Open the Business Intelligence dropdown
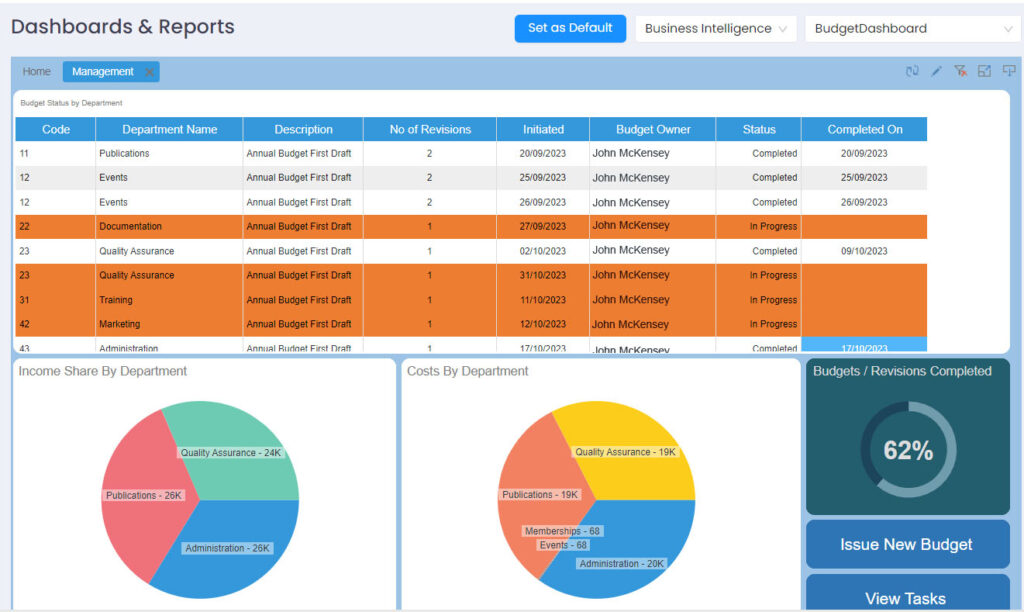The width and height of the screenshot is (1024, 612). tap(715, 28)
